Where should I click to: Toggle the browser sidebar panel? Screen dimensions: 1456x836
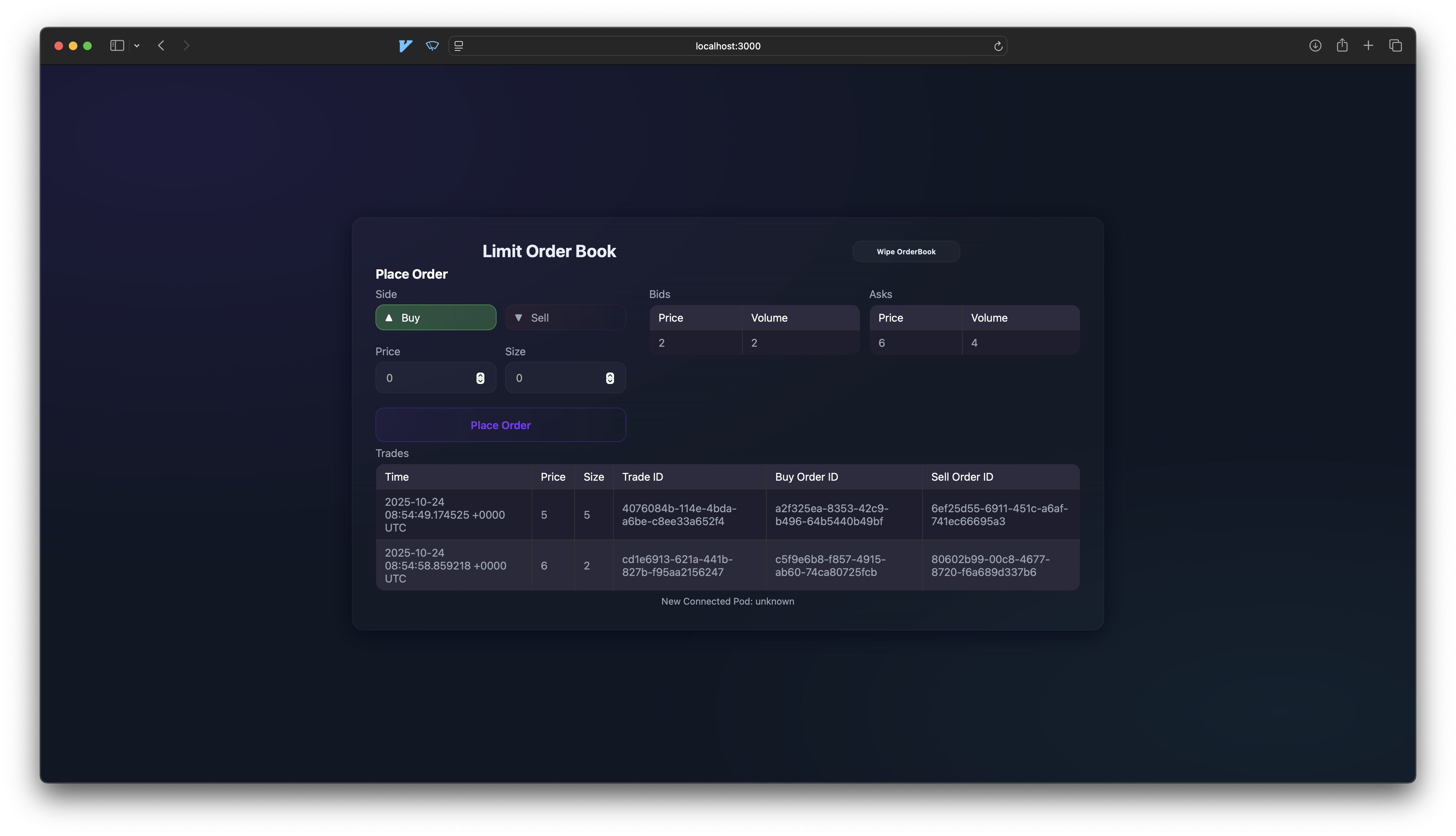[116, 45]
